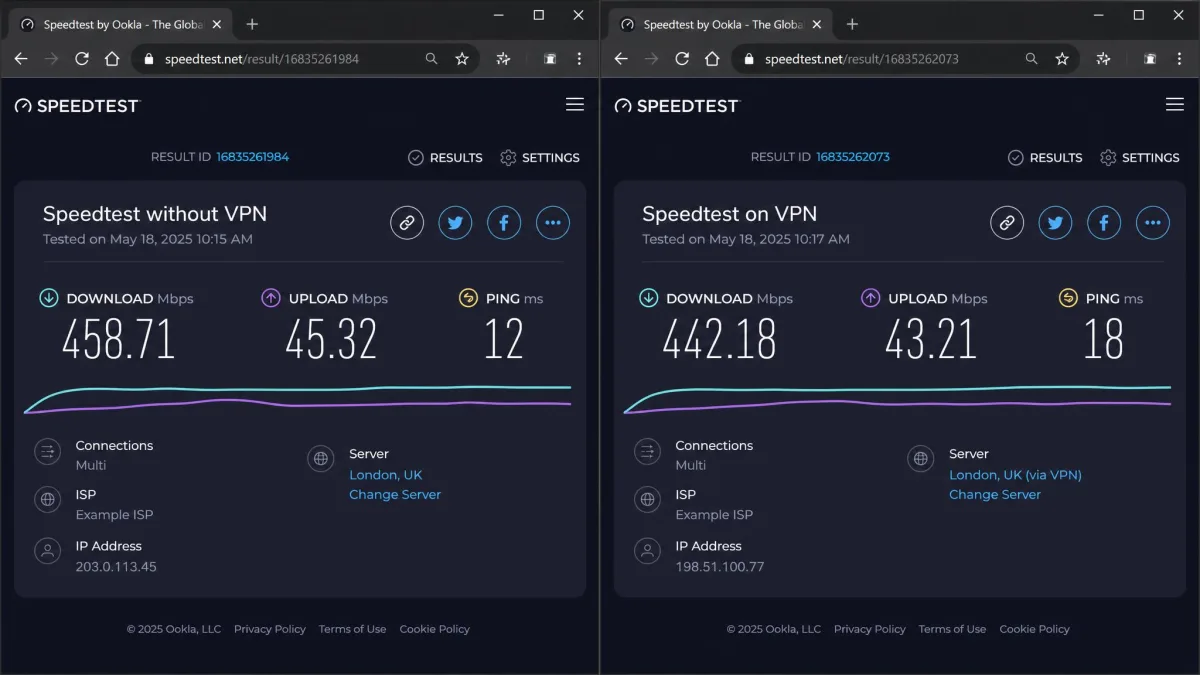Open RESULTS on left Speedtest page
This screenshot has width=1200, height=675.
point(445,157)
